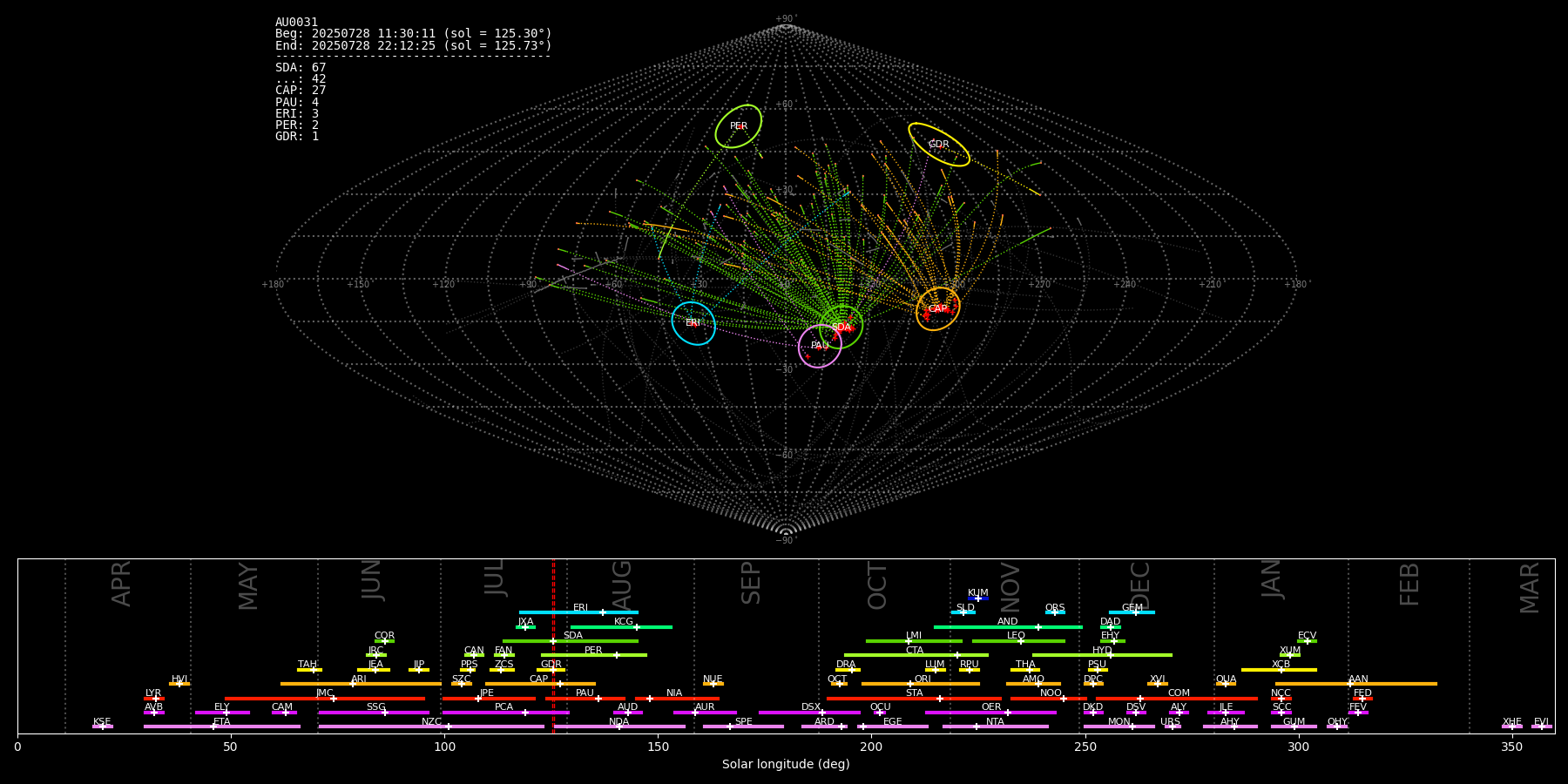Select the OER shower bar
Screen dimensions: 1568x784
click(990, 713)
